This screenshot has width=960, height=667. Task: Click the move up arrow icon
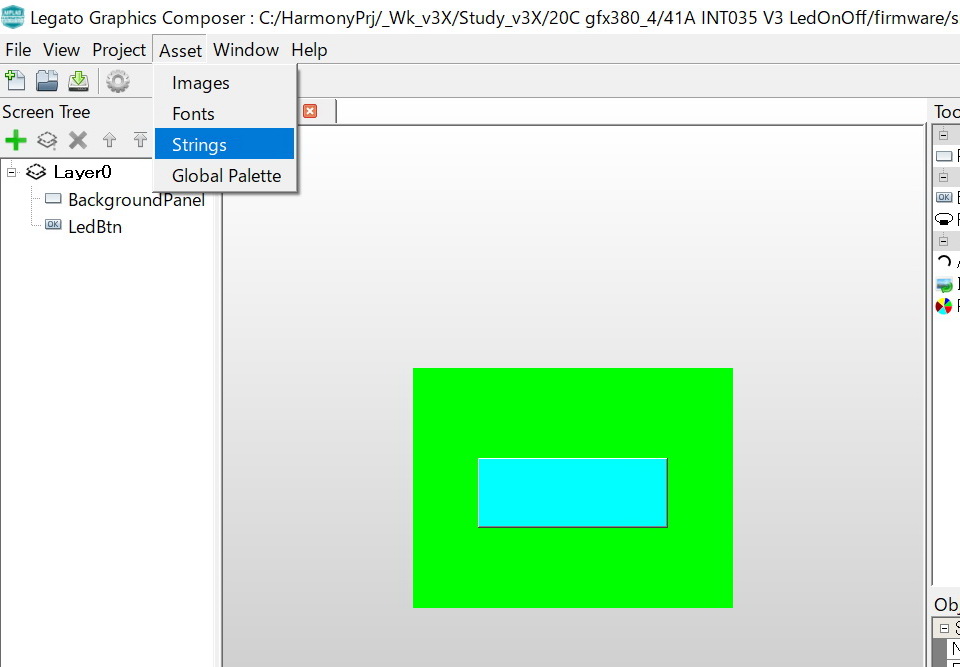(x=110, y=140)
